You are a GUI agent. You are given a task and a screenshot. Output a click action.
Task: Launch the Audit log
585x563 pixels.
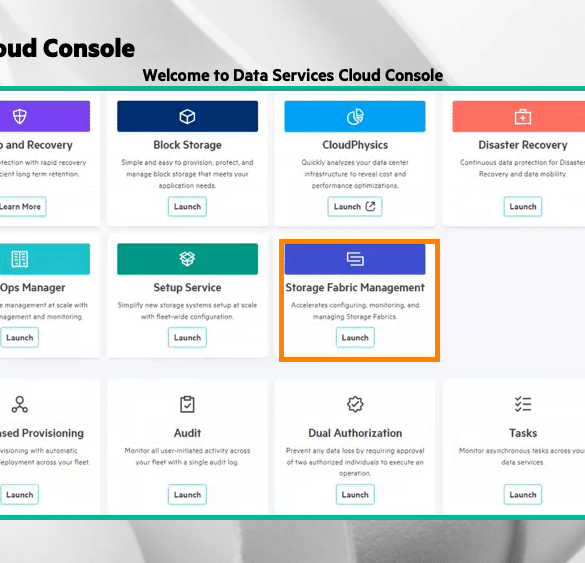coord(187,495)
